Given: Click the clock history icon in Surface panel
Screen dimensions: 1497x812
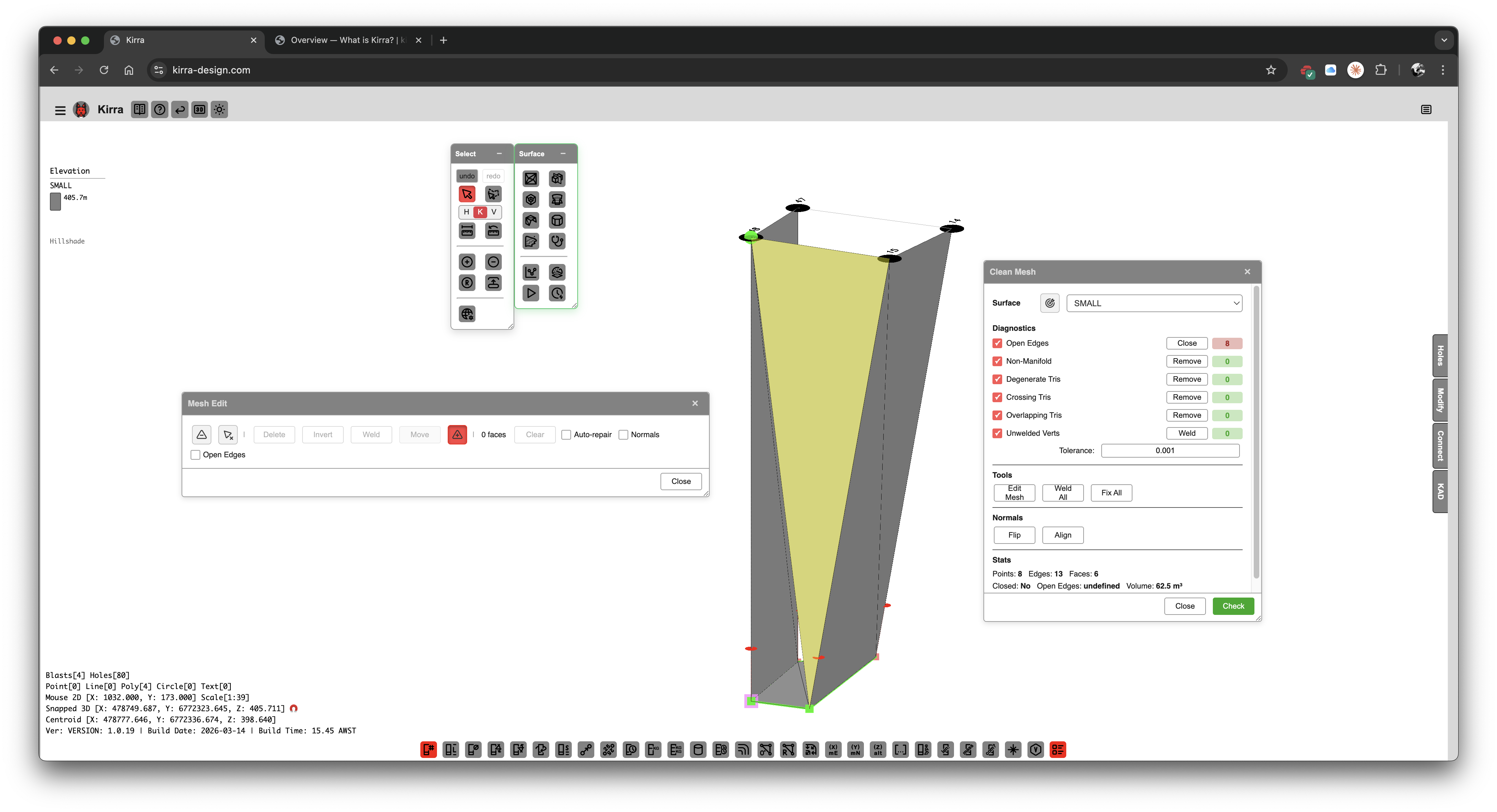Looking at the screenshot, I should (557, 293).
